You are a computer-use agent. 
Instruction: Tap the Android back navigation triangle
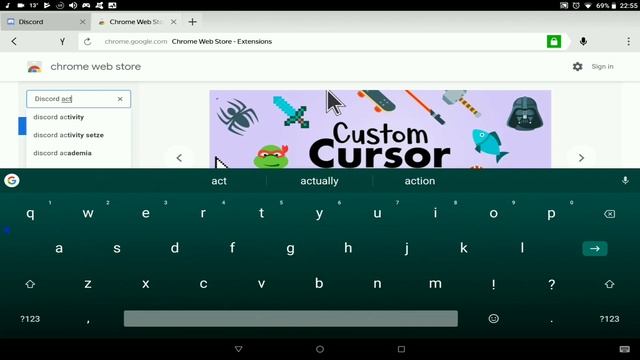point(239,349)
